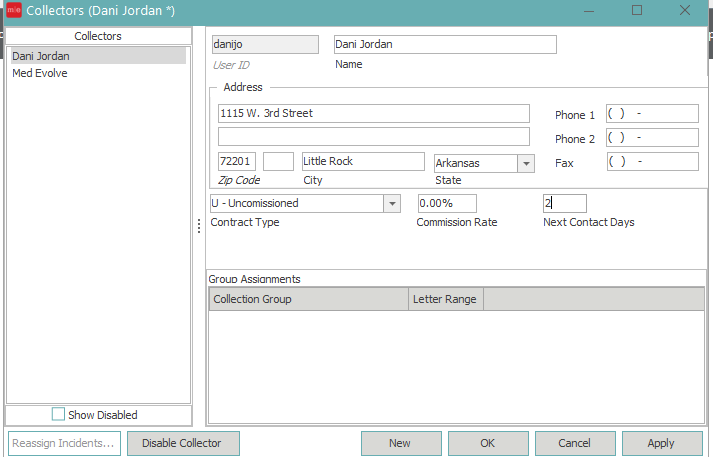
Task: Click the Next Contact Days field
Action: pos(564,203)
